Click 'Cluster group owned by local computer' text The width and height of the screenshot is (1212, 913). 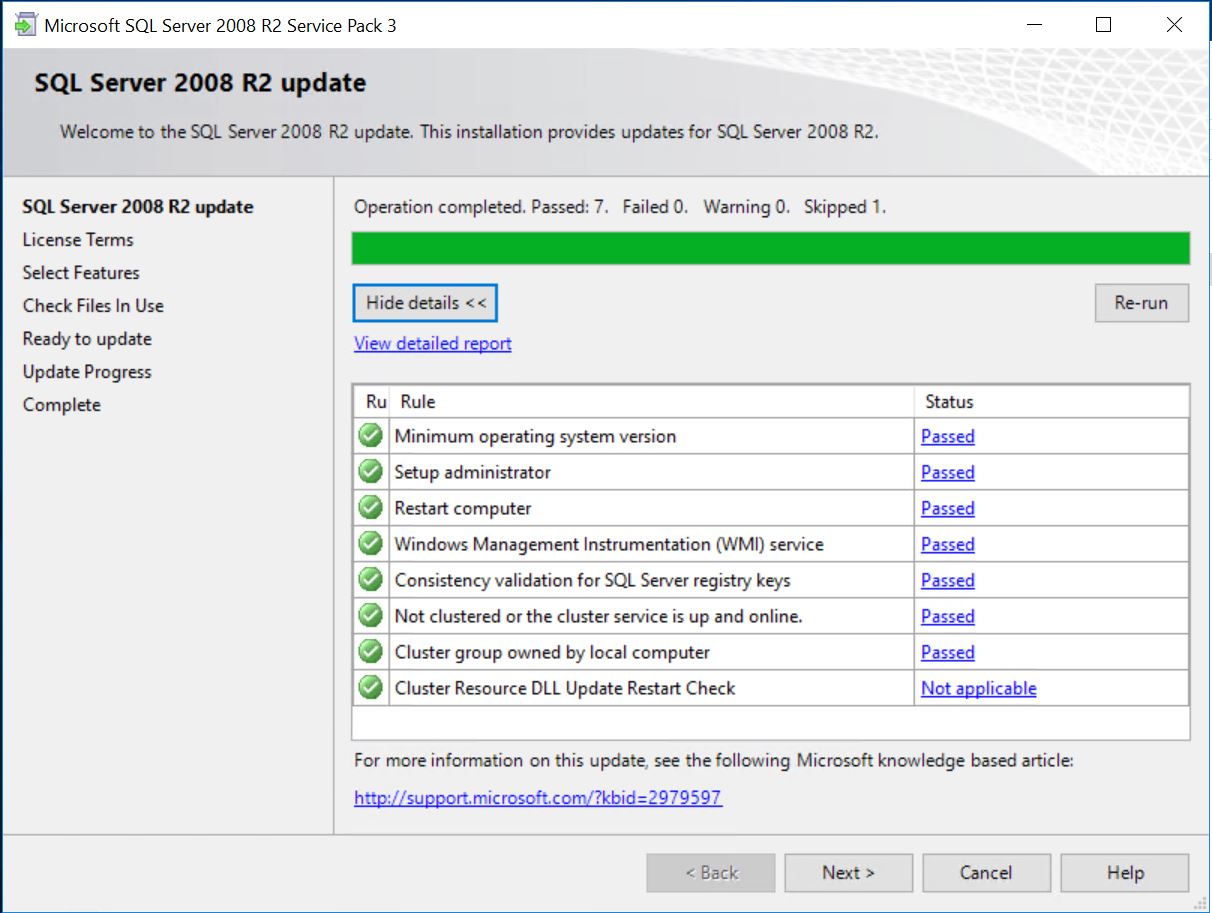pyautogui.click(x=552, y=652)
